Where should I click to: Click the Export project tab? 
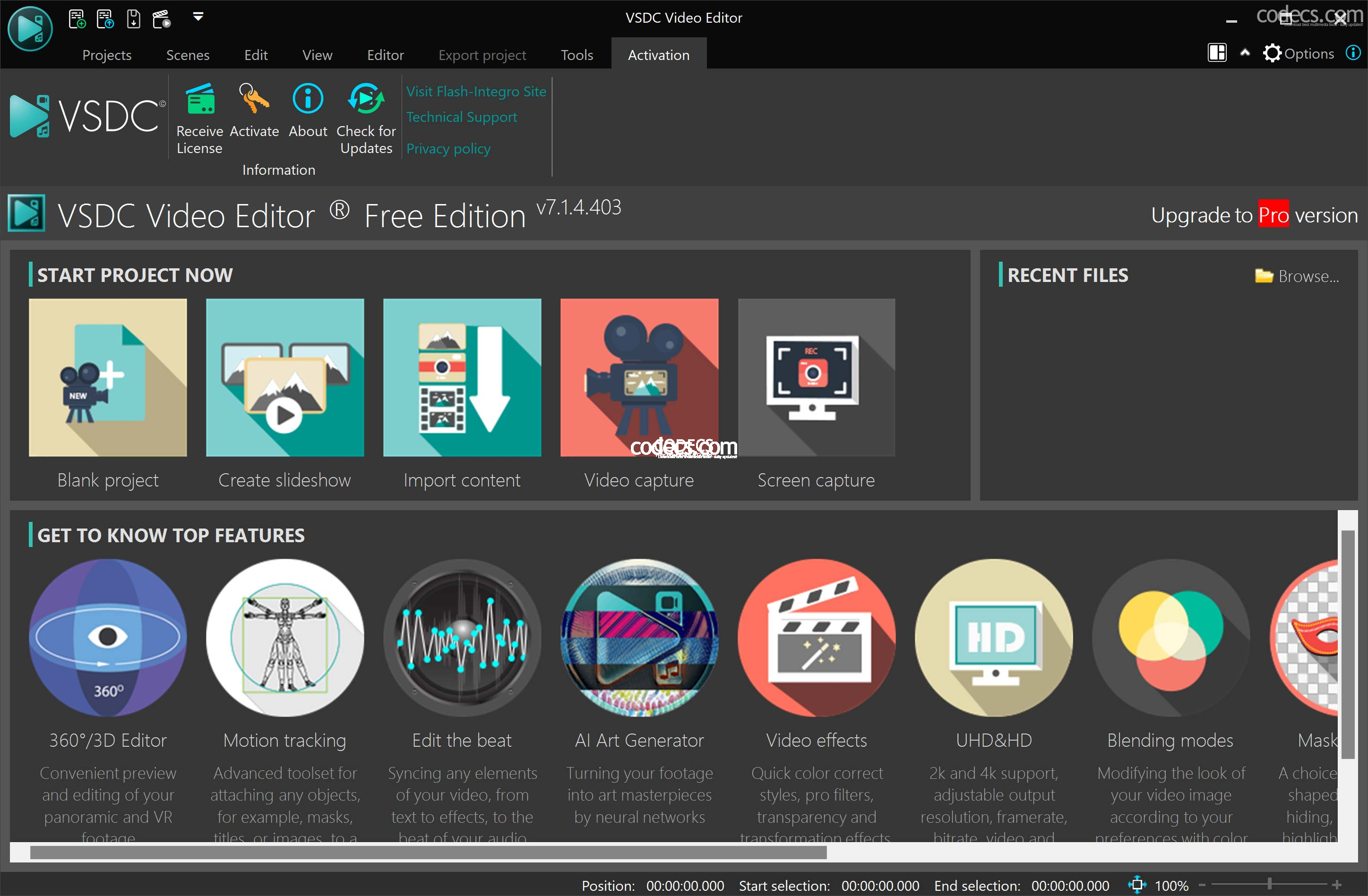(482, 55)
